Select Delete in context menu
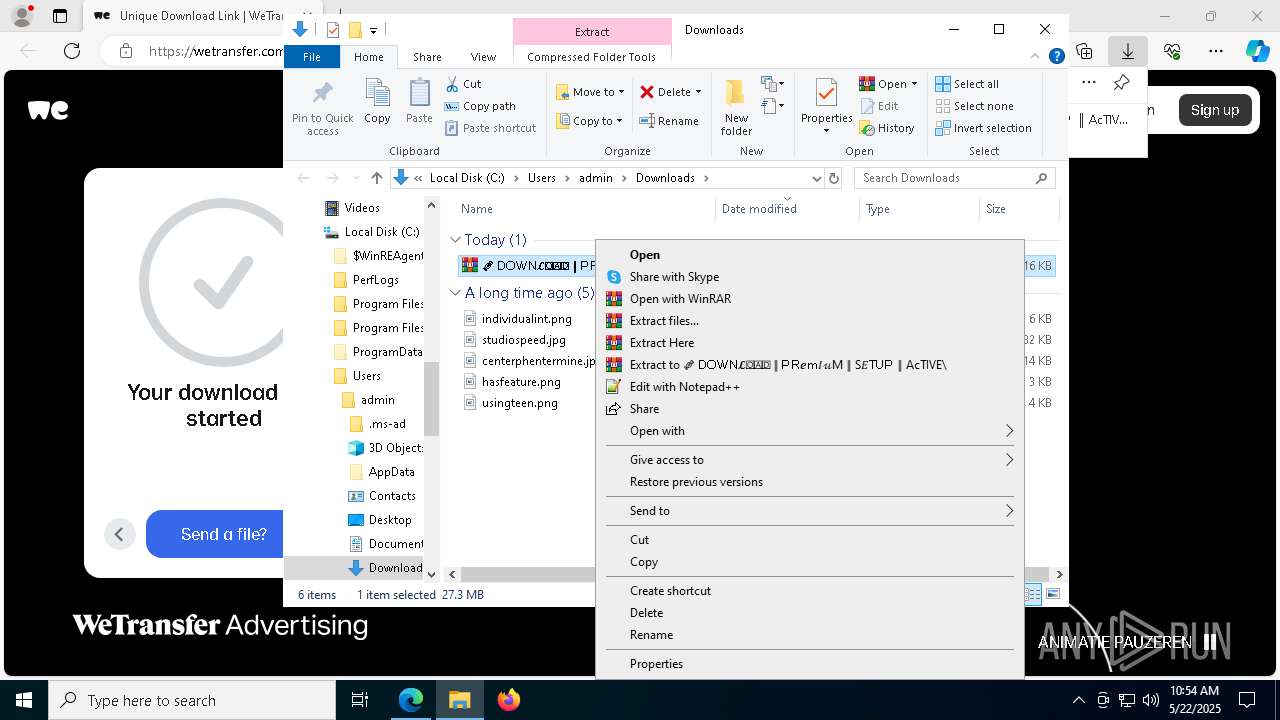Screen dimensions: 1280x720 point(810,613)
